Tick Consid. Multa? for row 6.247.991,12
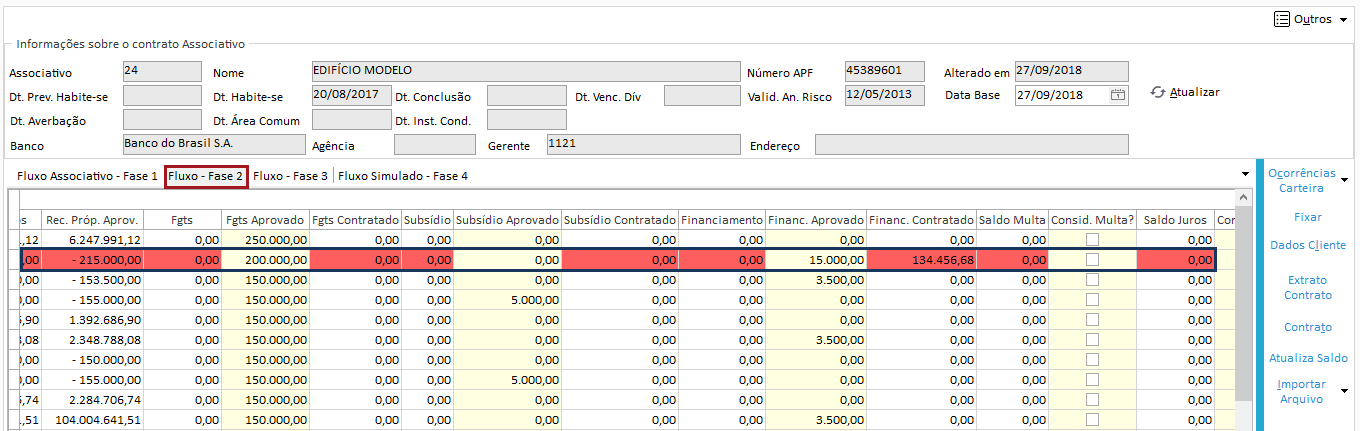Screen dimensions: 1360x431 pos(1092,240)
